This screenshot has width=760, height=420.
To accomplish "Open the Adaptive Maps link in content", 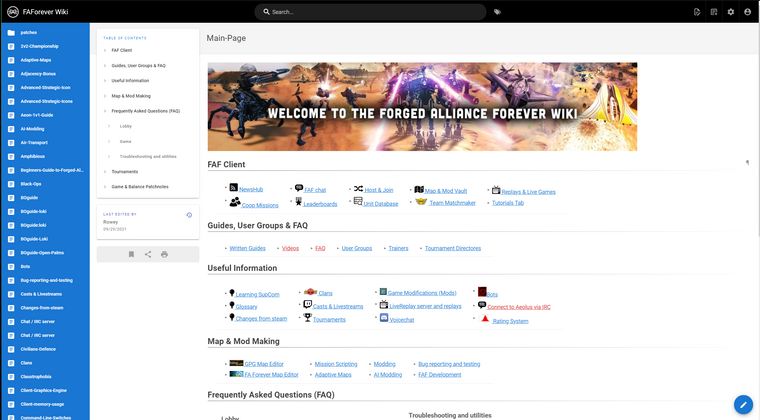I will pos(333,374).
